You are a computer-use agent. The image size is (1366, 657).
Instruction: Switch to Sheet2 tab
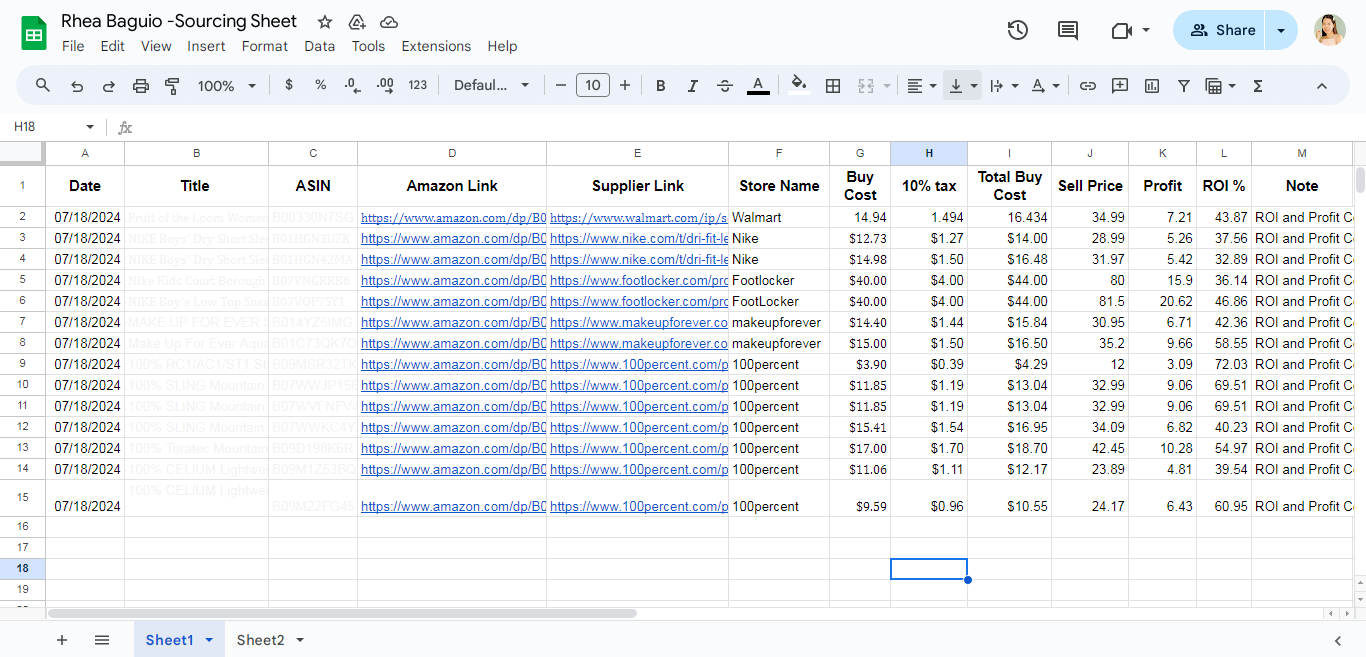(x=261, y=640)
